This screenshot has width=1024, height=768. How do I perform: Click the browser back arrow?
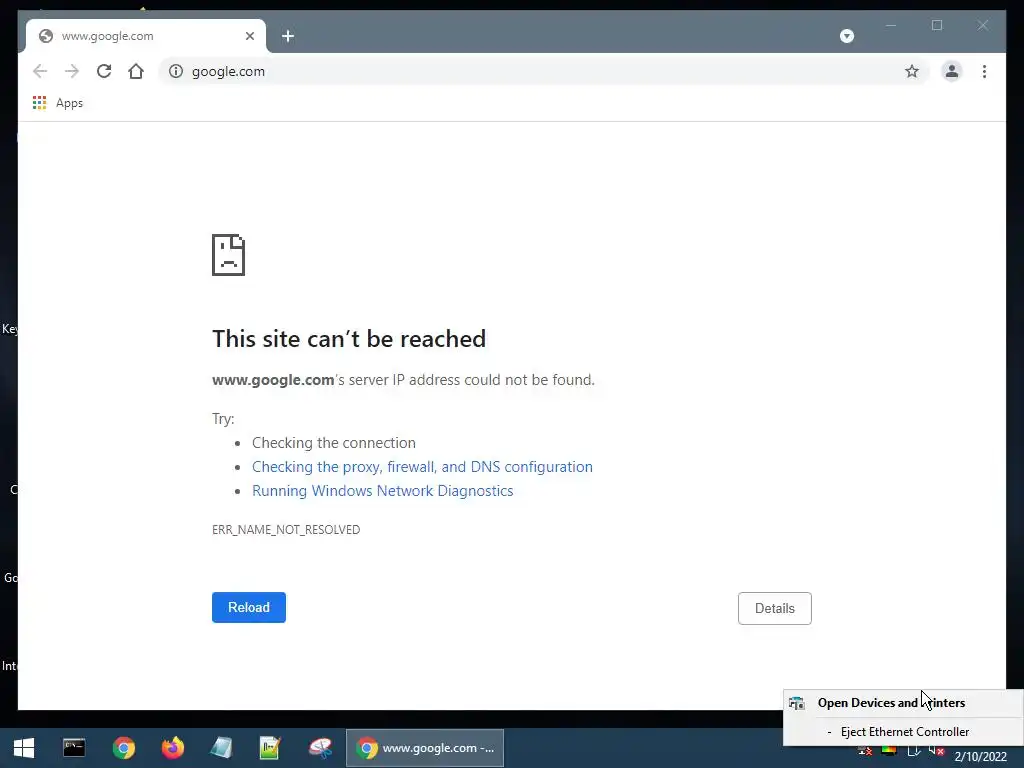tap(40, 71)
